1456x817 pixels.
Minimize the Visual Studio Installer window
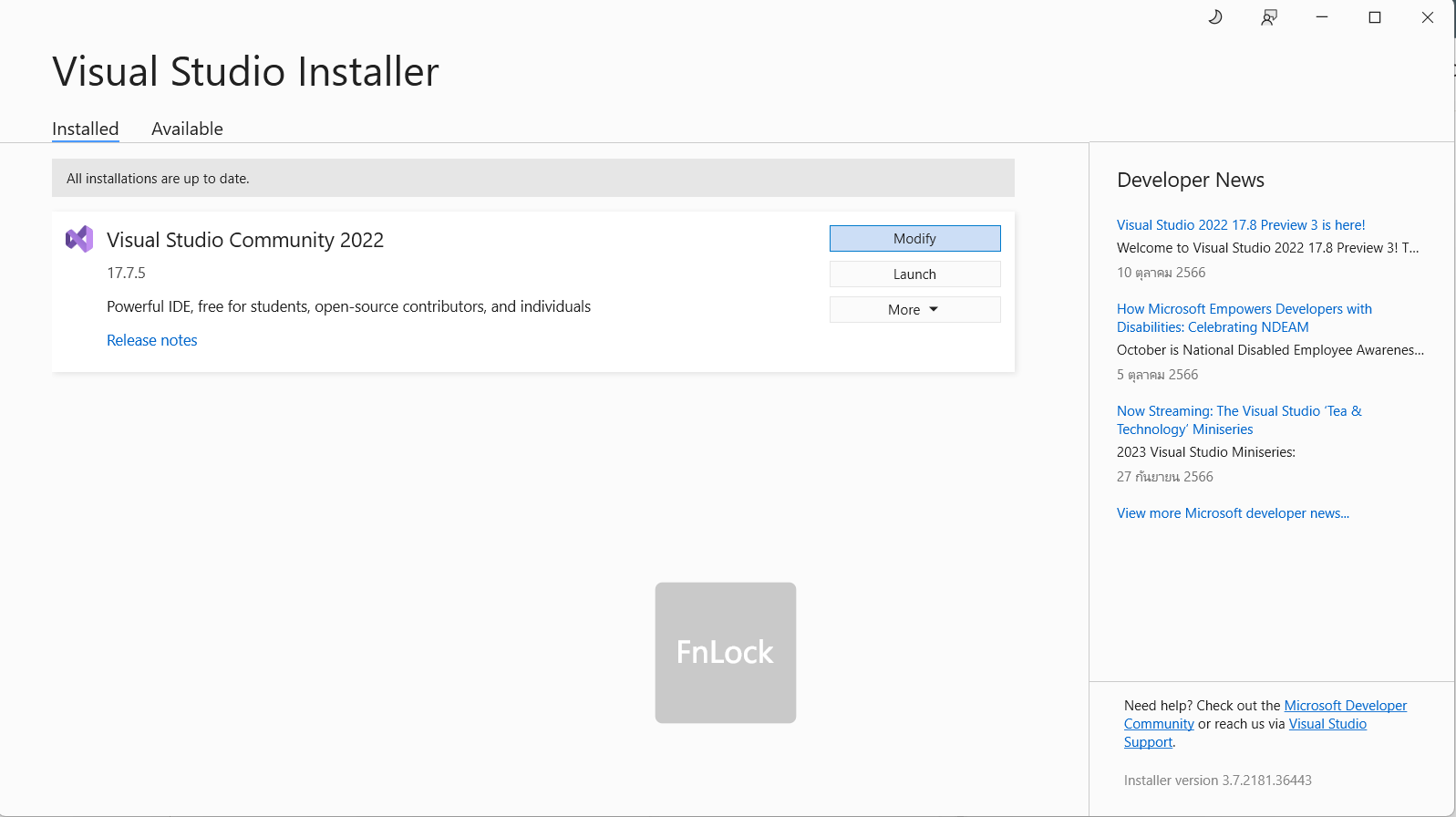[1322, 17]
